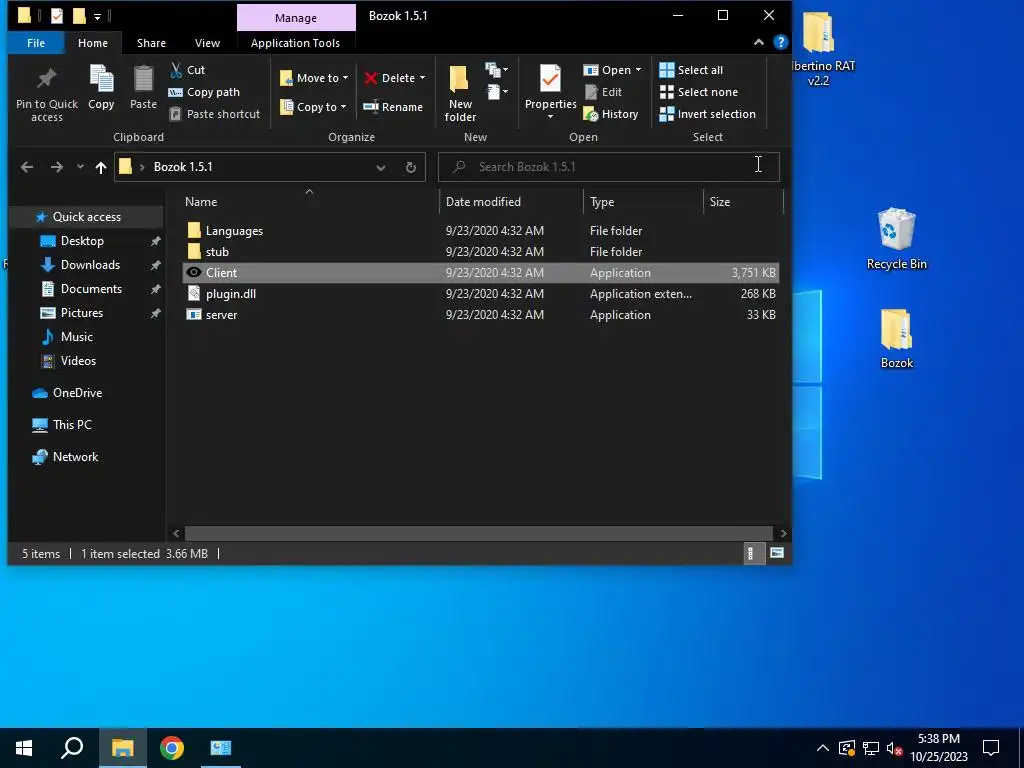Click the horizontal scrollbar in file list
Viewport: 1024px width, 768px height.
479,534
